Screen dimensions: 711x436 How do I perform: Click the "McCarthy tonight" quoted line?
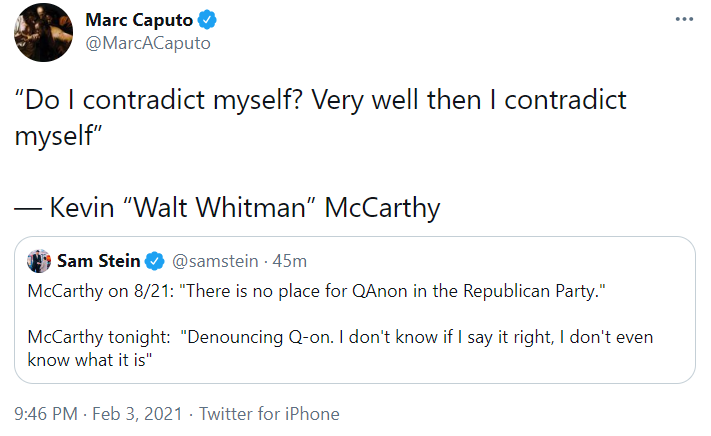pos(340,339)
